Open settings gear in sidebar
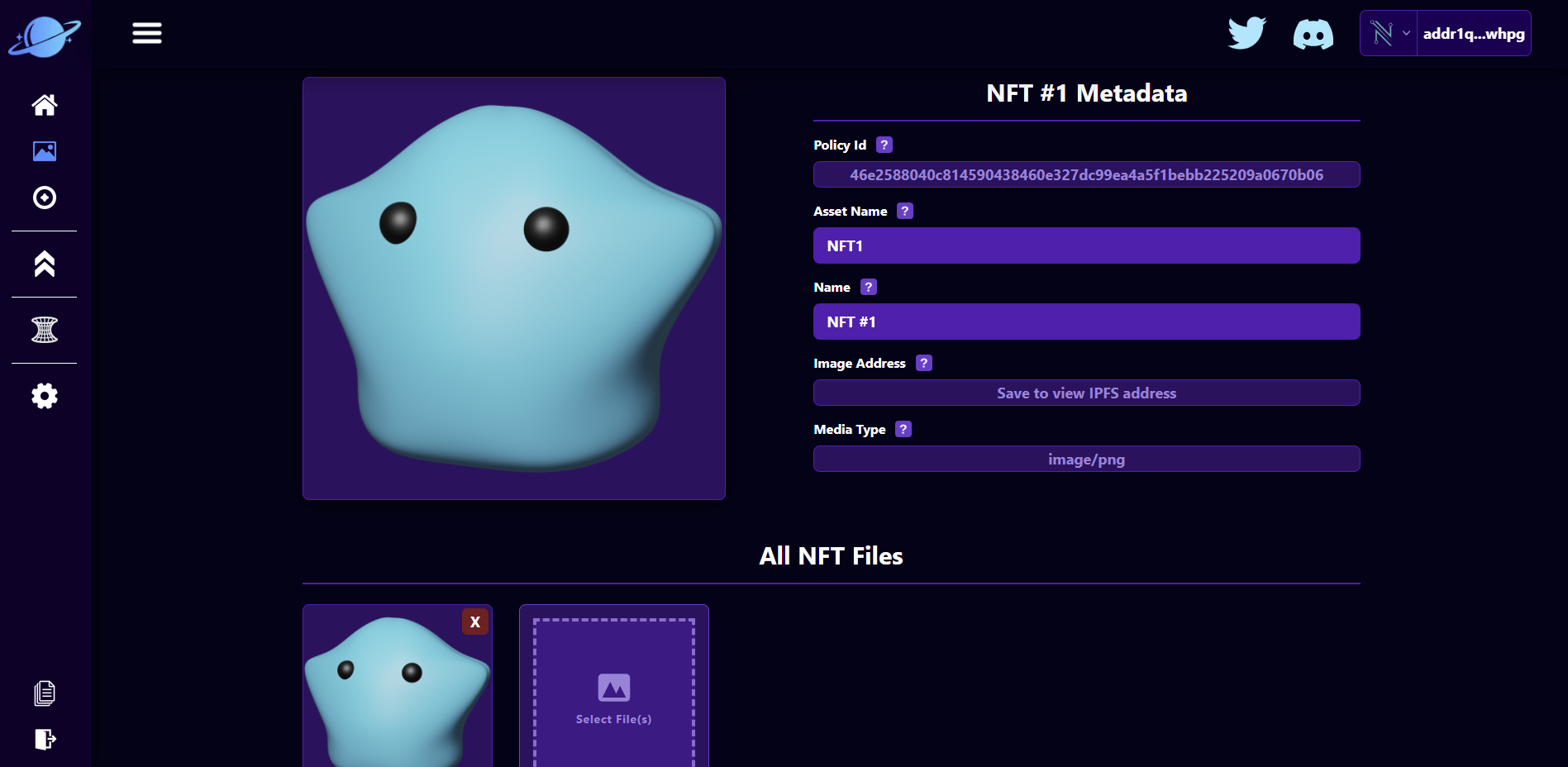This screenshot has width=1568, height=767. [x=45, y=396]
